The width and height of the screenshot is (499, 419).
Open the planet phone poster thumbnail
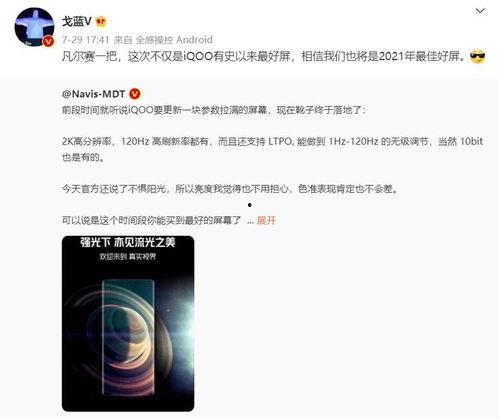(128, 323)
